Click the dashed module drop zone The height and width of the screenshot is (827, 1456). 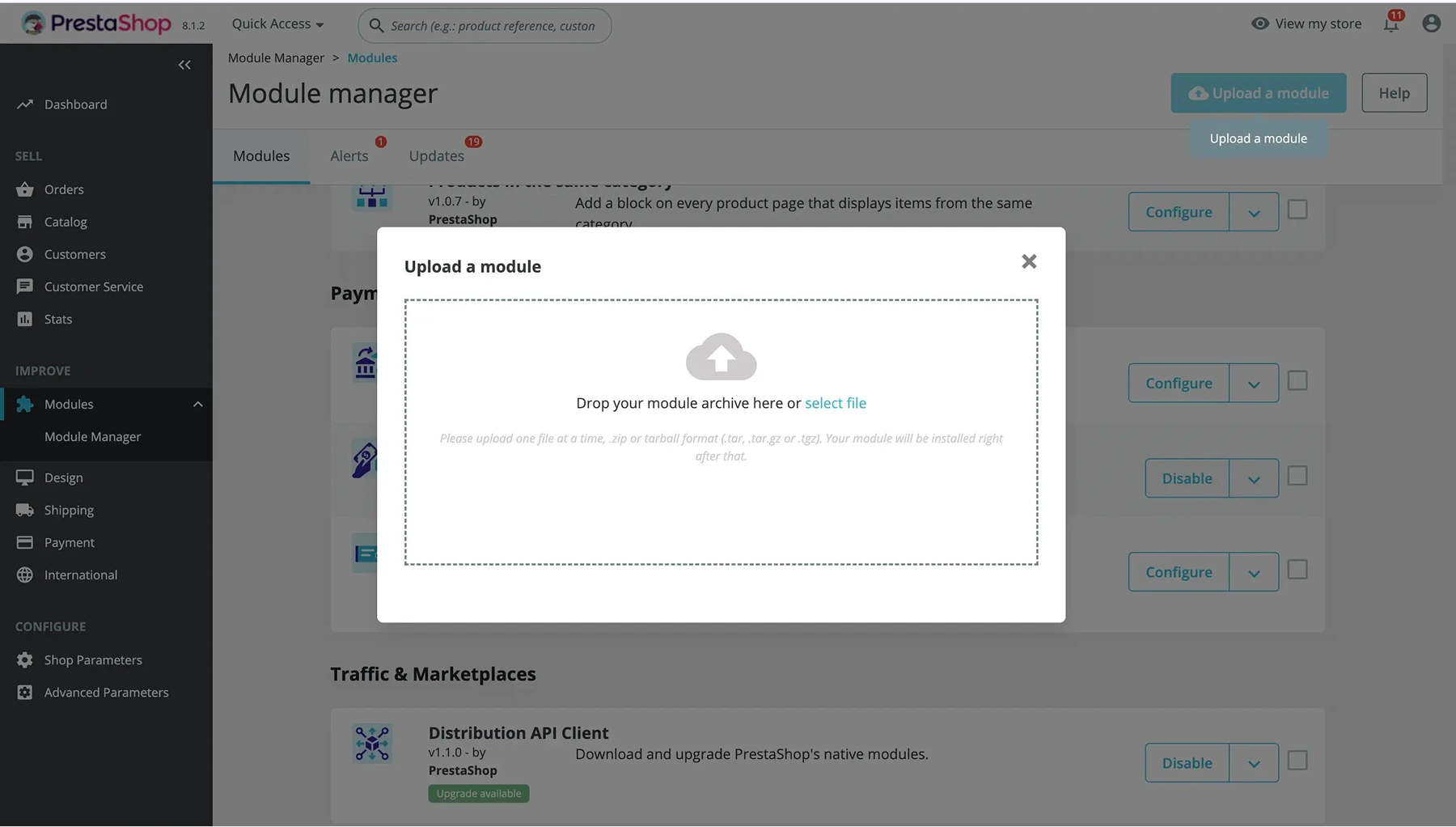click(x=721, y=432)
